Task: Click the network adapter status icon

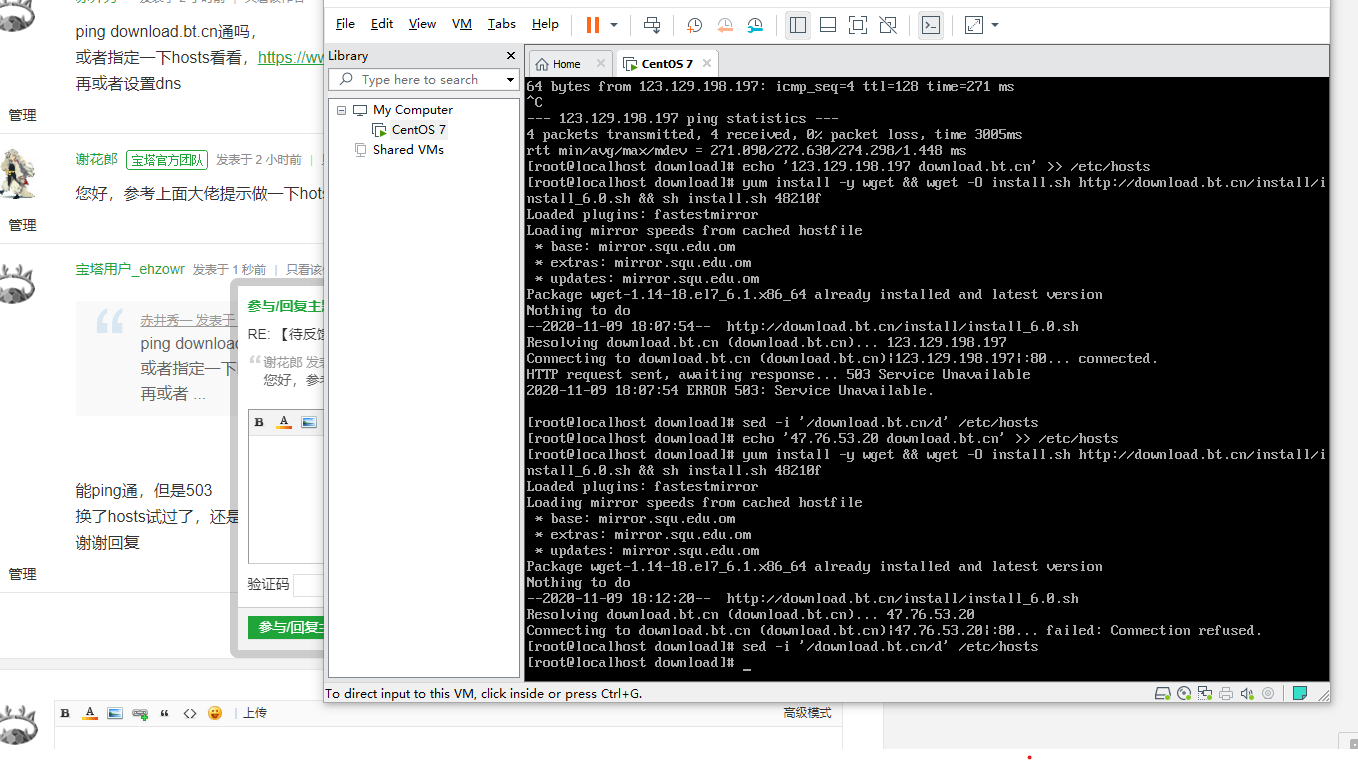Action: point(1205,693)
